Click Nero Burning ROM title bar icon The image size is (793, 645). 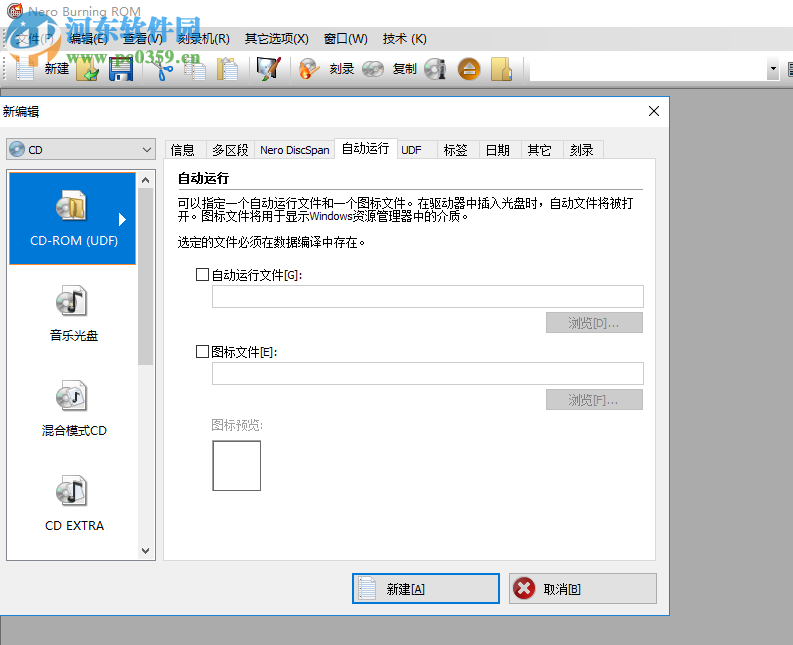click(x=15, y=10)
